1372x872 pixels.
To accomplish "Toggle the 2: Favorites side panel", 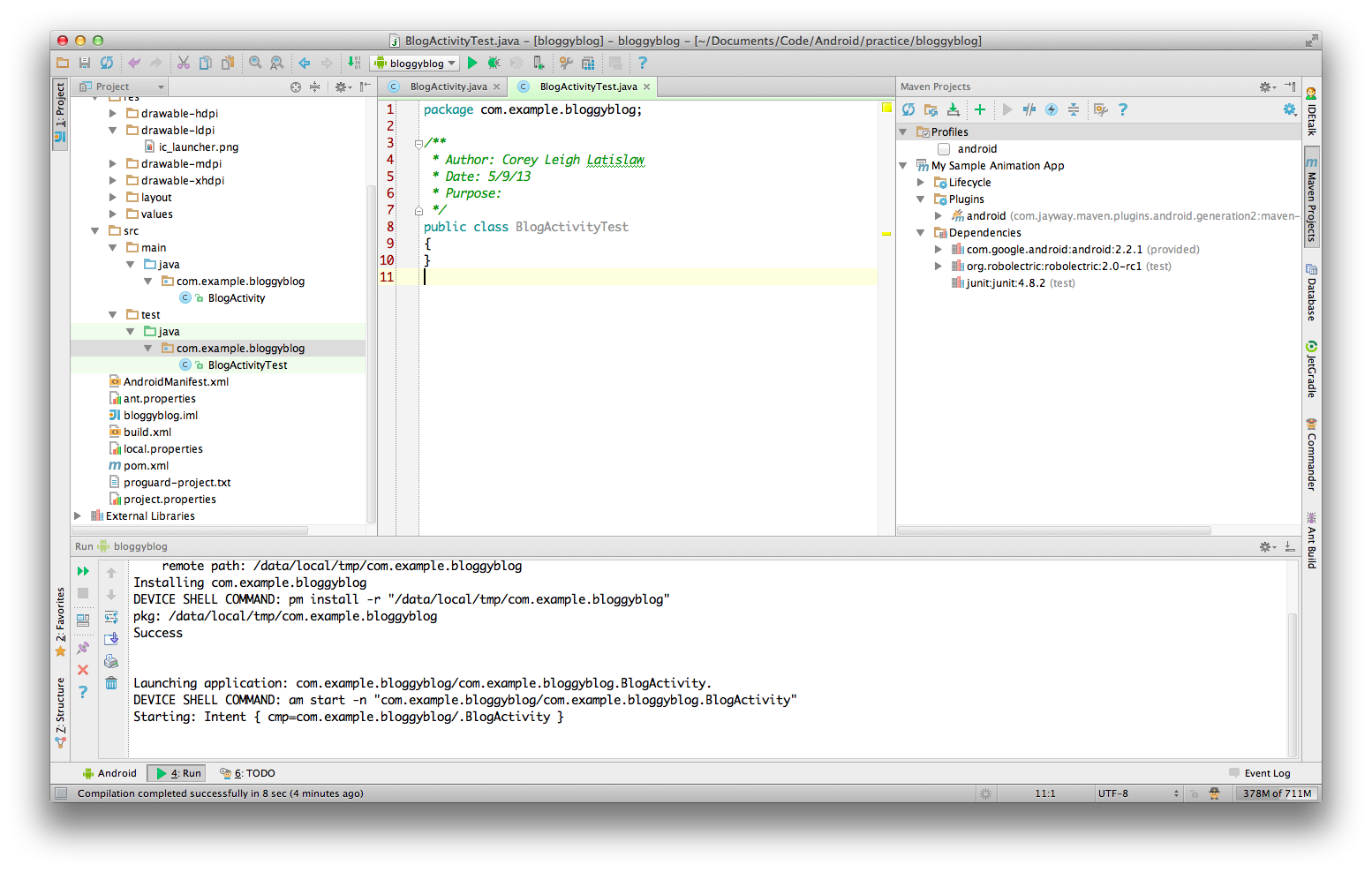I will click(60, 622).
